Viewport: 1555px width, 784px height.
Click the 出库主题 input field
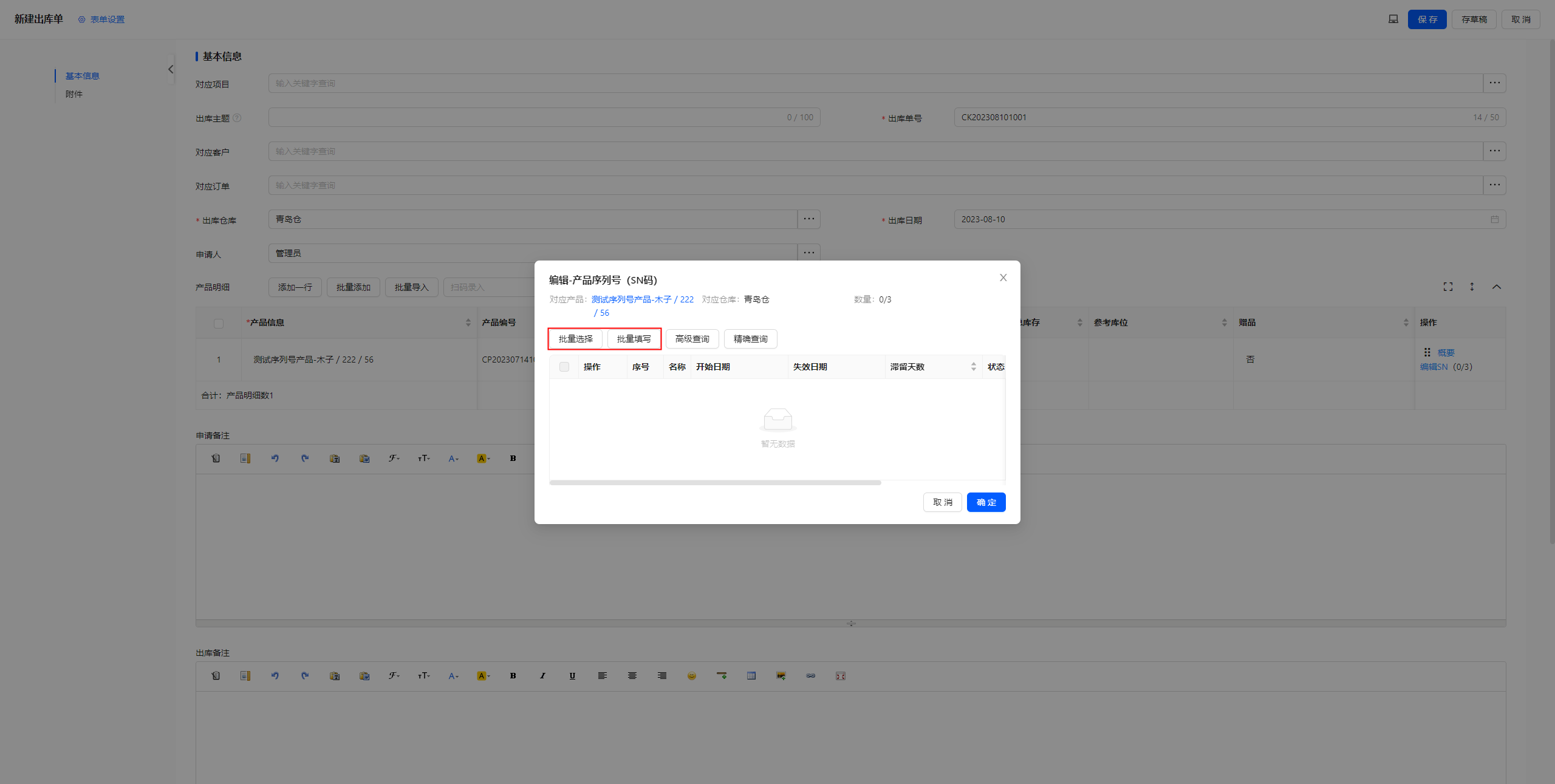point(544,117)
